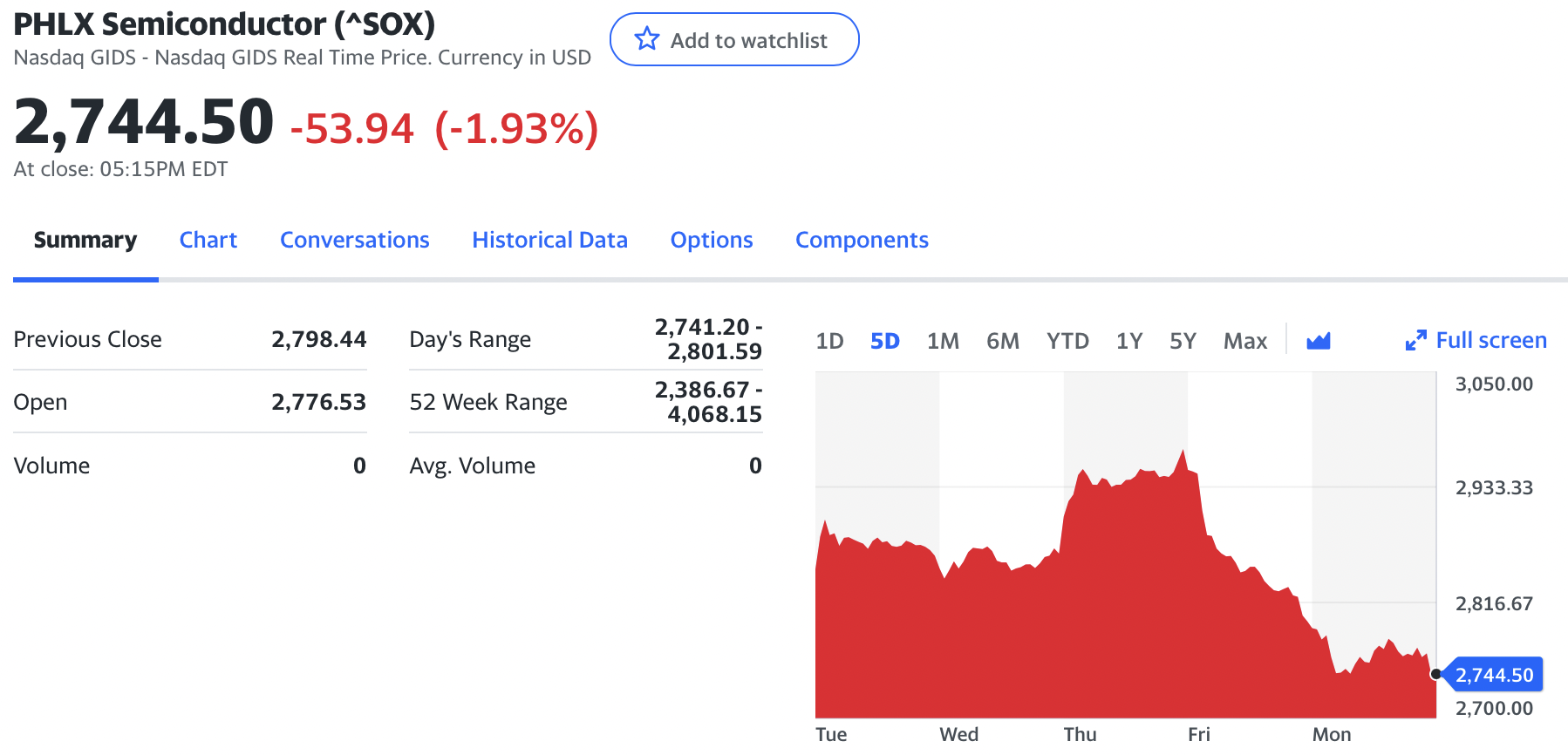This screenshot has height=755, width=1568.
Task: Click the current price marker dot on chart
Action: tap(1435, 674)
